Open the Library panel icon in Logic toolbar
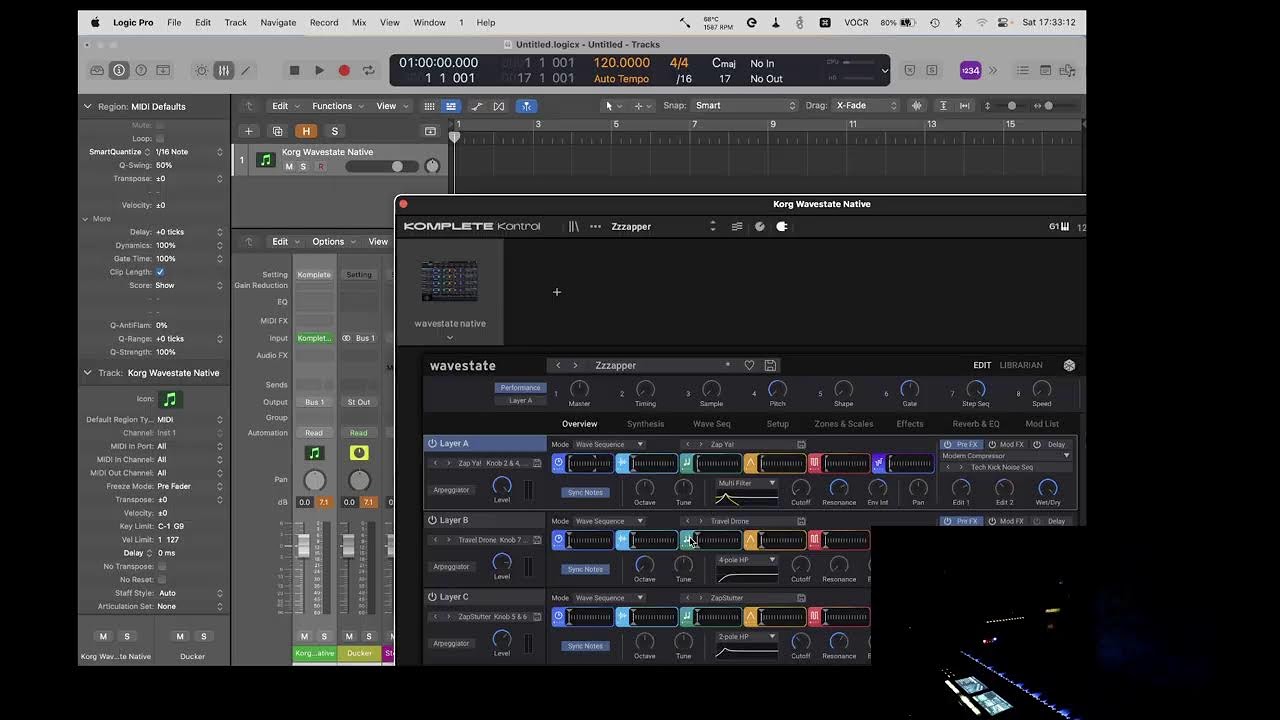This screenshot has width=1280, height=720. (97, 71)
